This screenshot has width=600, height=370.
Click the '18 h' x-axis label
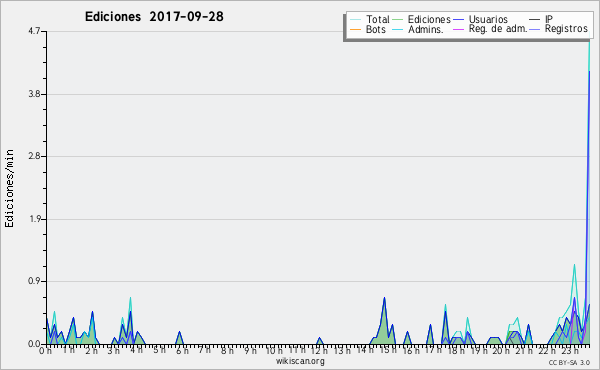(456, 350)
